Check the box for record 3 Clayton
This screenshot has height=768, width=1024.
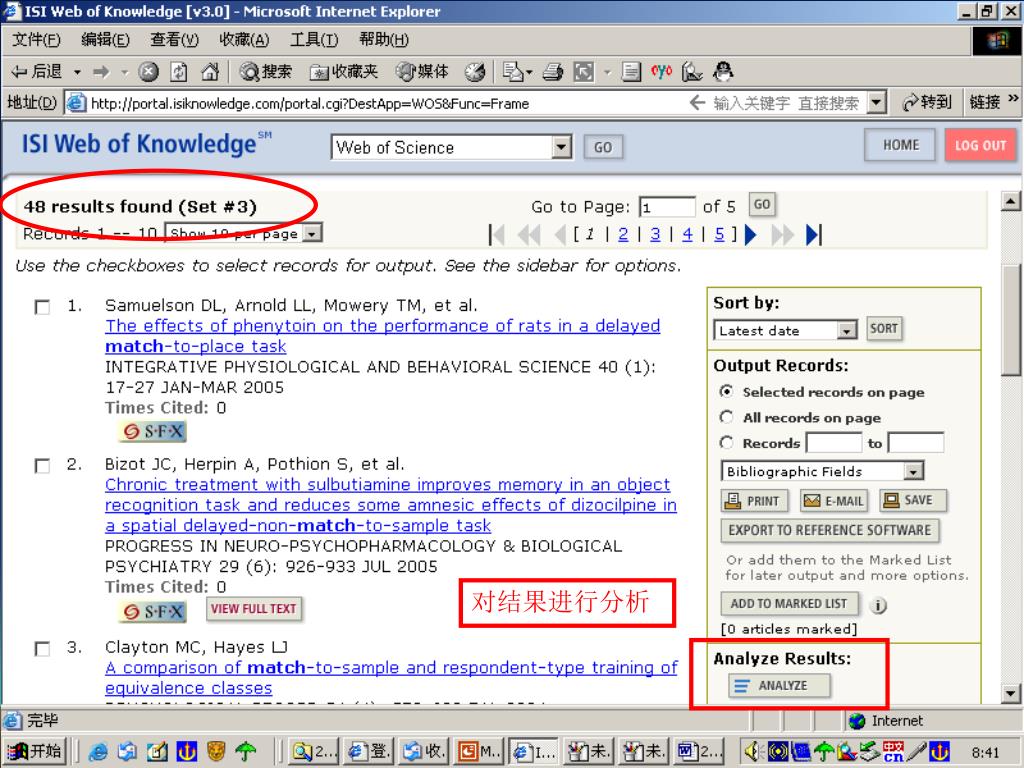[42, 648]
